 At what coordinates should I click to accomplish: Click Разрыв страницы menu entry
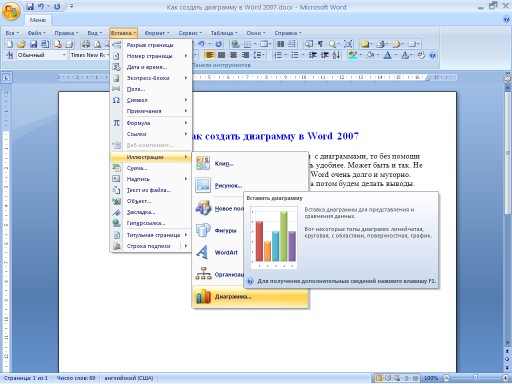[x=151, y=45]
